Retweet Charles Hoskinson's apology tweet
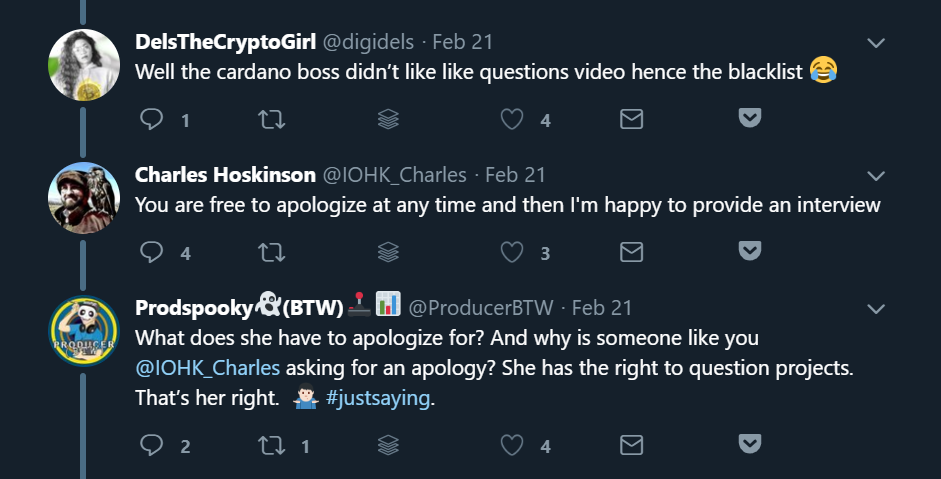Viewport: 941px width, 479px height. pyautogui.click(x=270, y=252)
